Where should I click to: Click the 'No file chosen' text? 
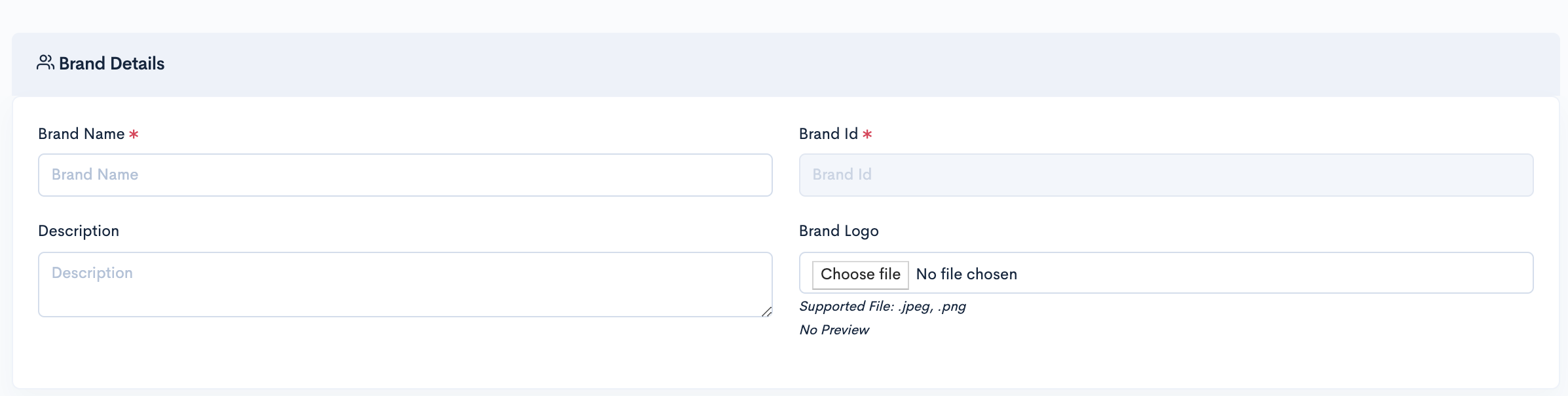coord(966,274)
